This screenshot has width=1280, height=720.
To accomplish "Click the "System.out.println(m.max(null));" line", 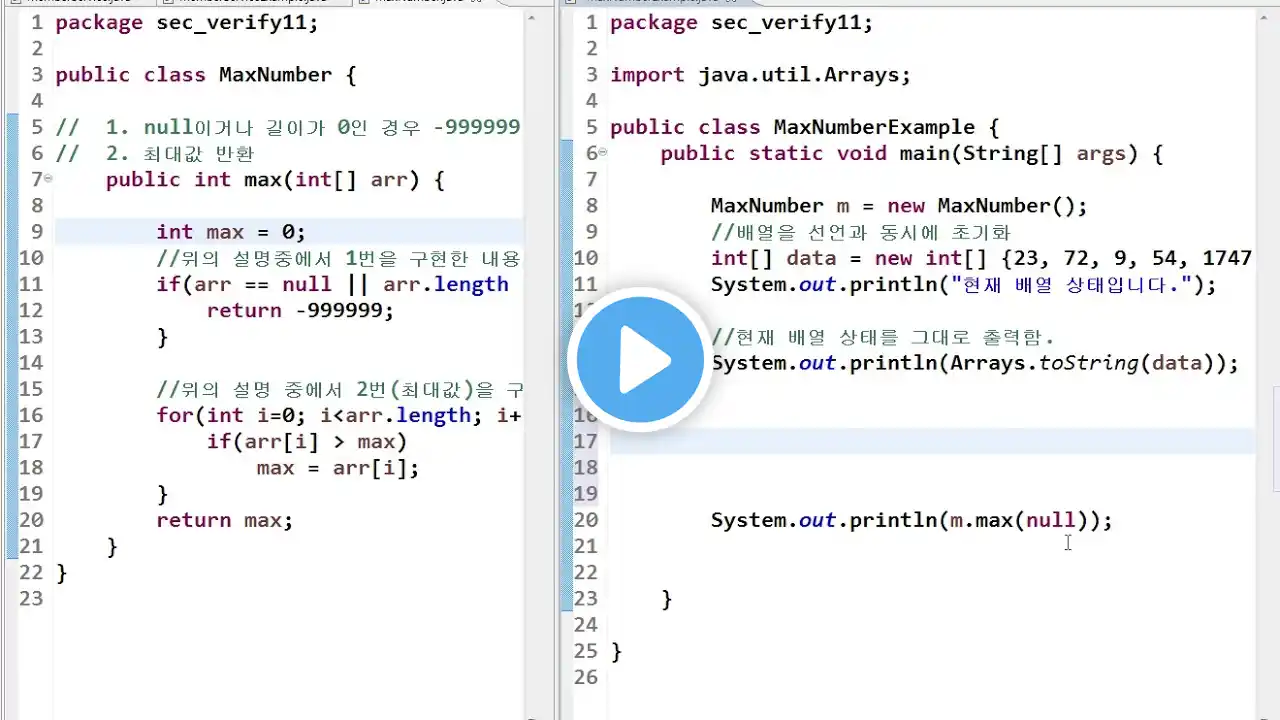I will [x=912, y=520].
